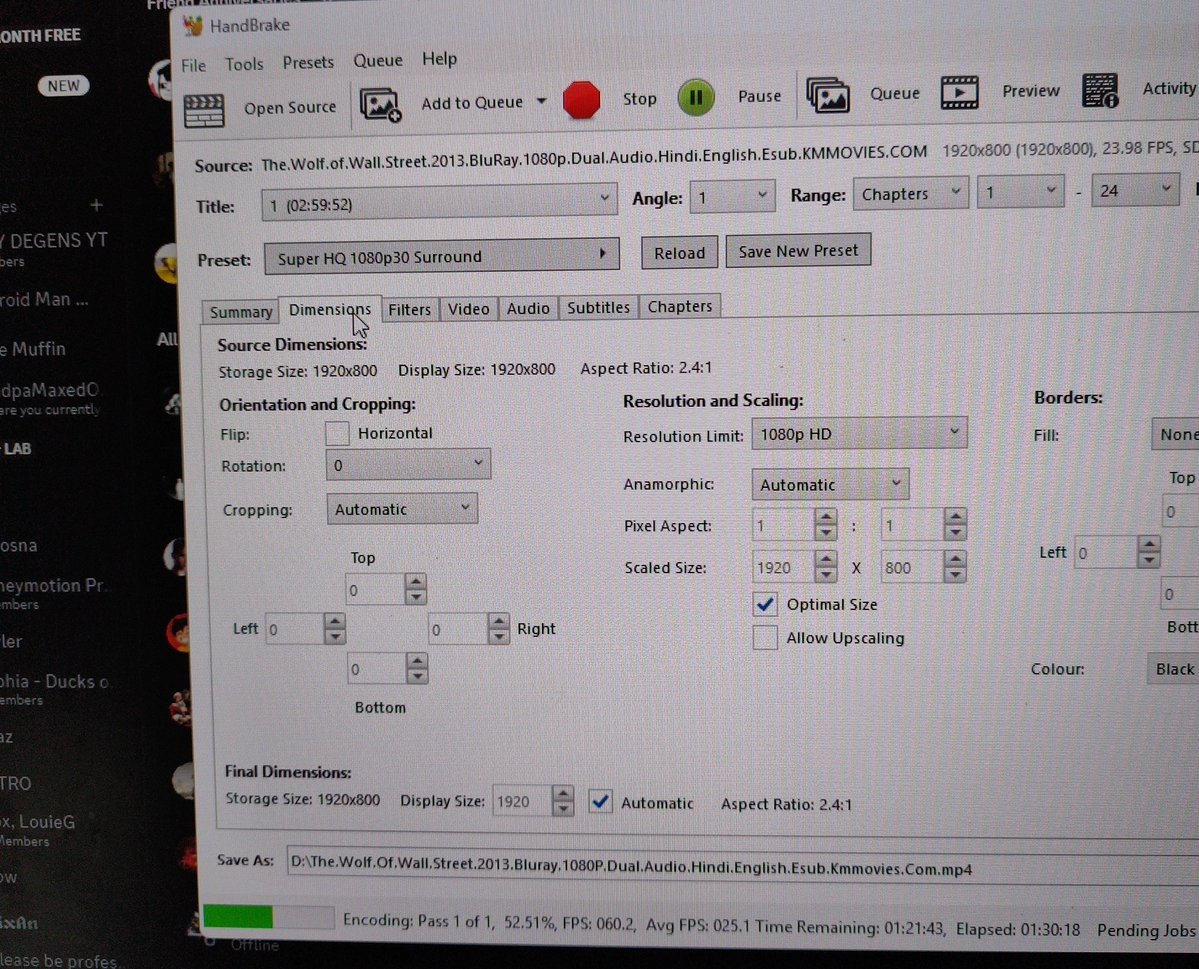The height and width of the screenshot is (969, 1199).
Task: Enable Allow Upscaling checkbox
Action: (x=765, y=638)
